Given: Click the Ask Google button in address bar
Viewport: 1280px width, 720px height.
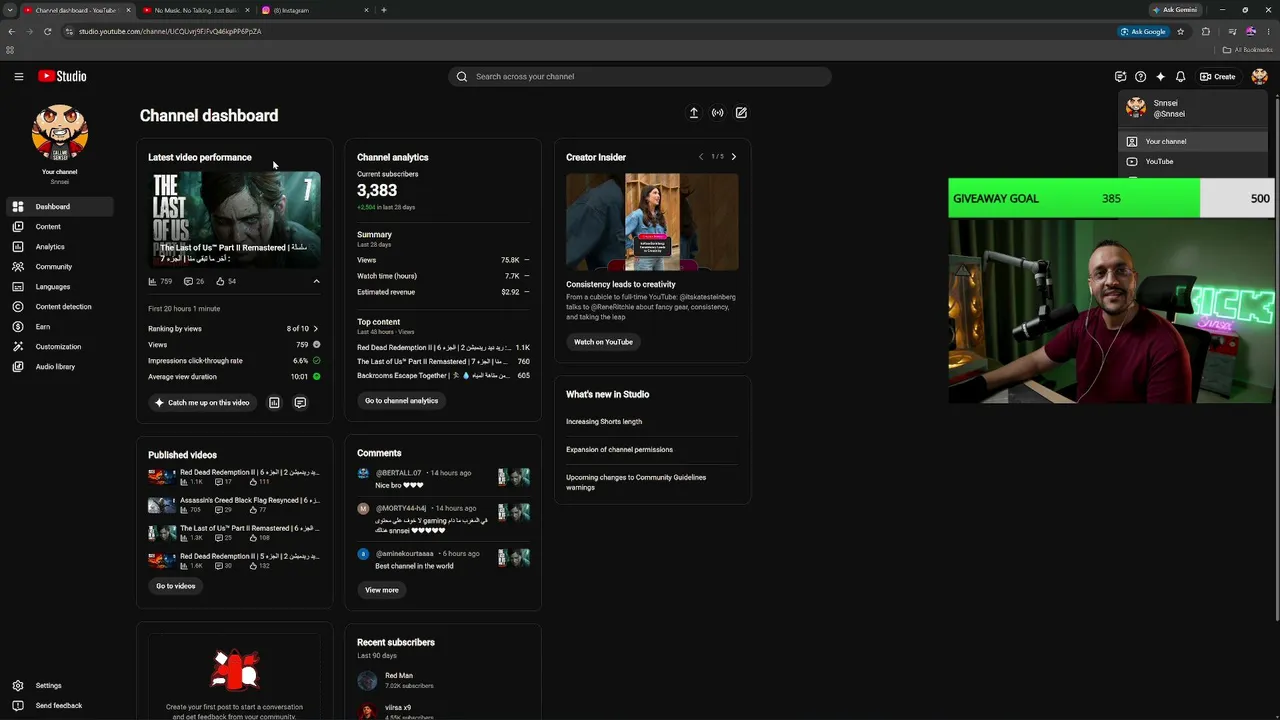Looking at the screenshot, I should [1143, 32].
